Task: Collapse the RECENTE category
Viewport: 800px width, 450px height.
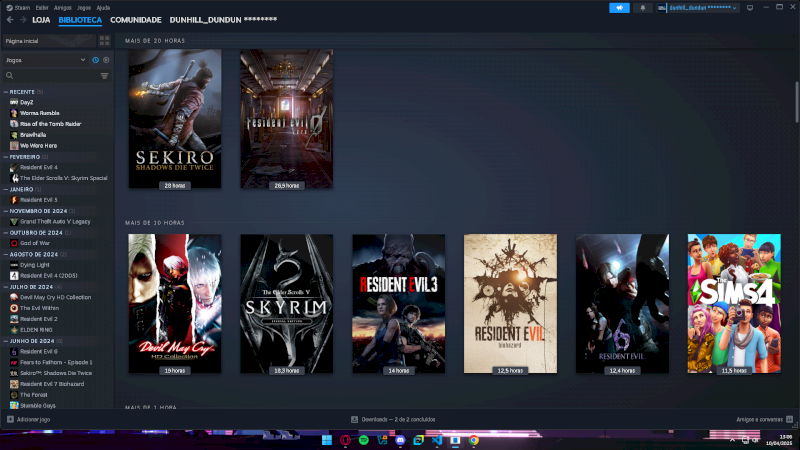Action: click(5, 91)
